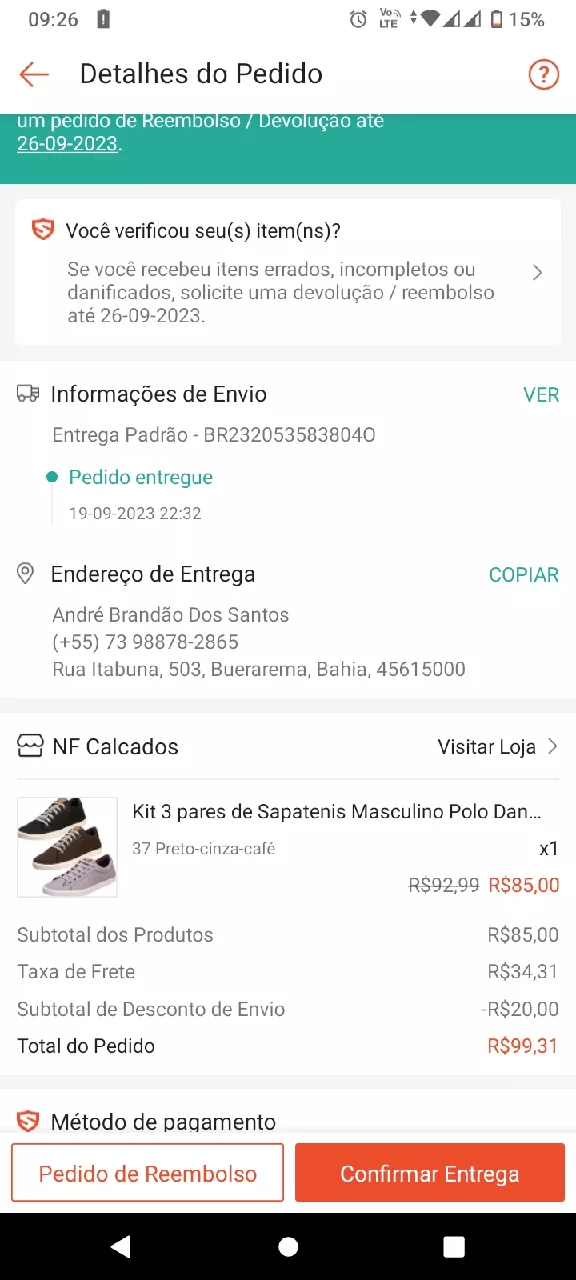Open the Kit 3 pares de Sapatenis title
Image resolution: width=576 pixels, height=1280 pixels.
[x=337, y=811]
